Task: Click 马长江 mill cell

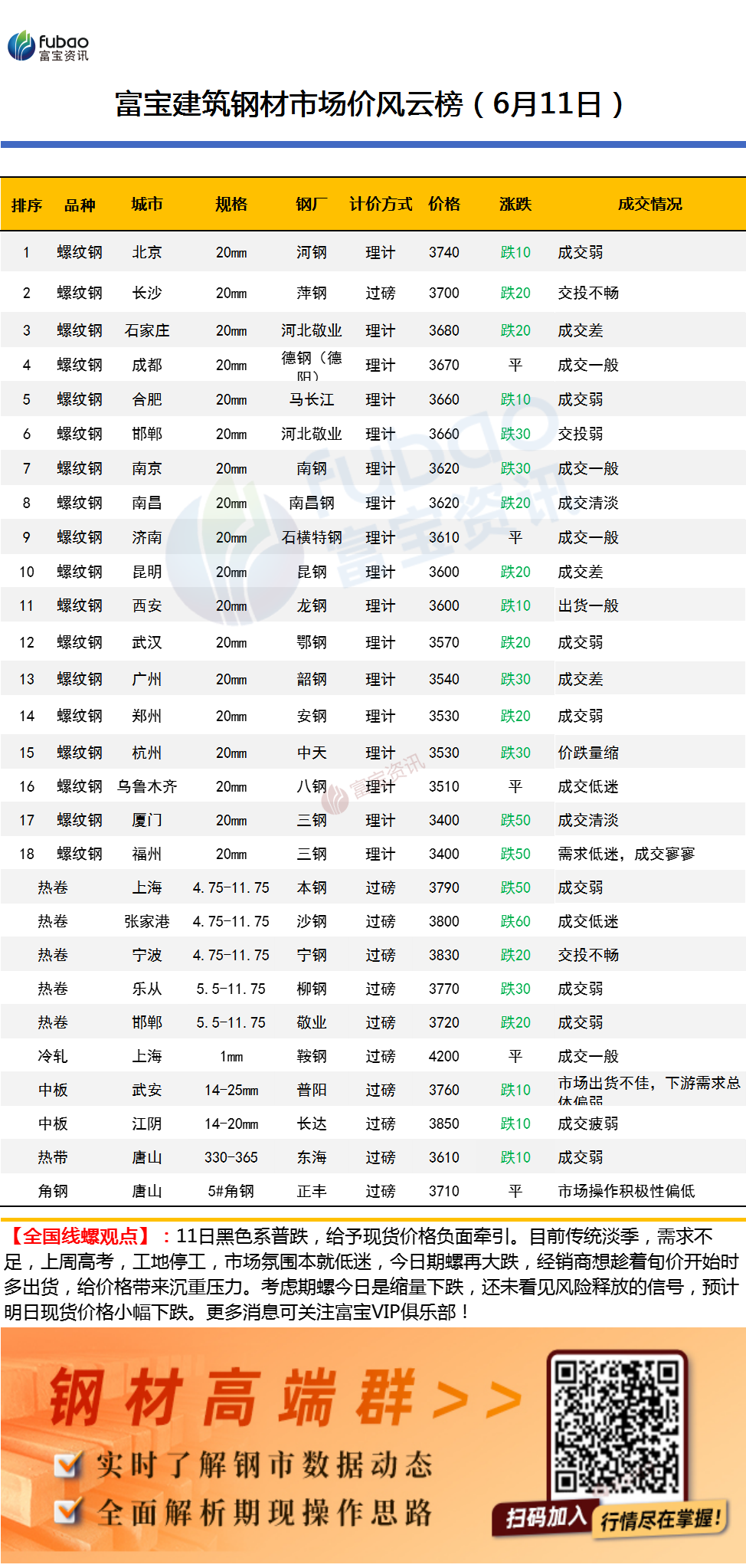Action: [312, 399]
